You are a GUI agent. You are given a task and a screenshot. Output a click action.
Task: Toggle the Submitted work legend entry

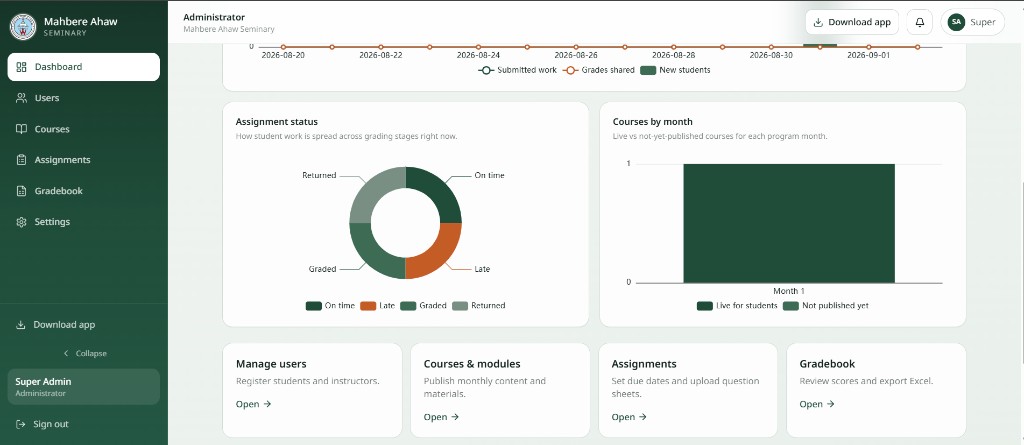tap(518, 70)
